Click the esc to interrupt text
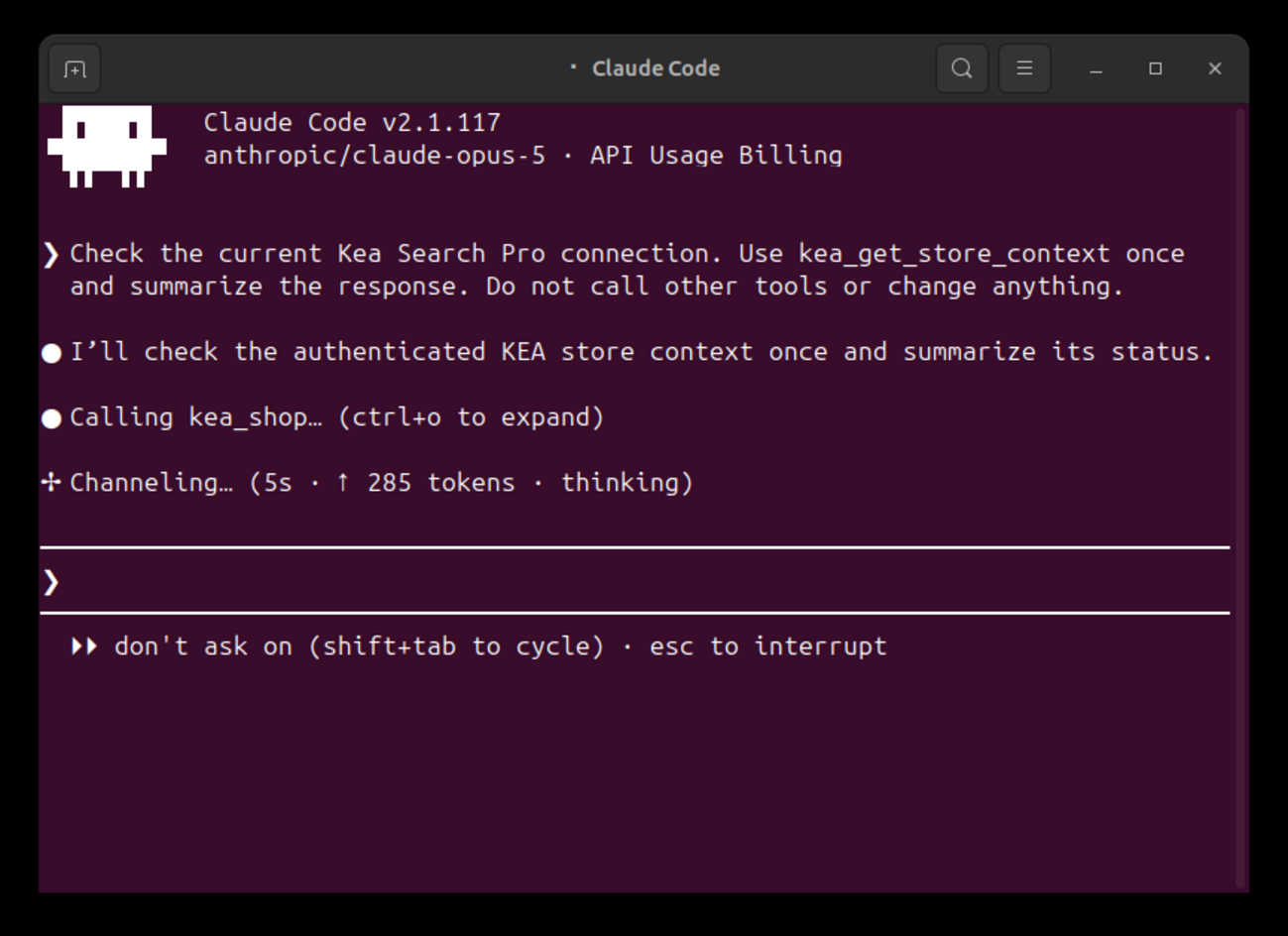Image resolution: width=1288 pixels, height=936 pixels. pos(768,646)
